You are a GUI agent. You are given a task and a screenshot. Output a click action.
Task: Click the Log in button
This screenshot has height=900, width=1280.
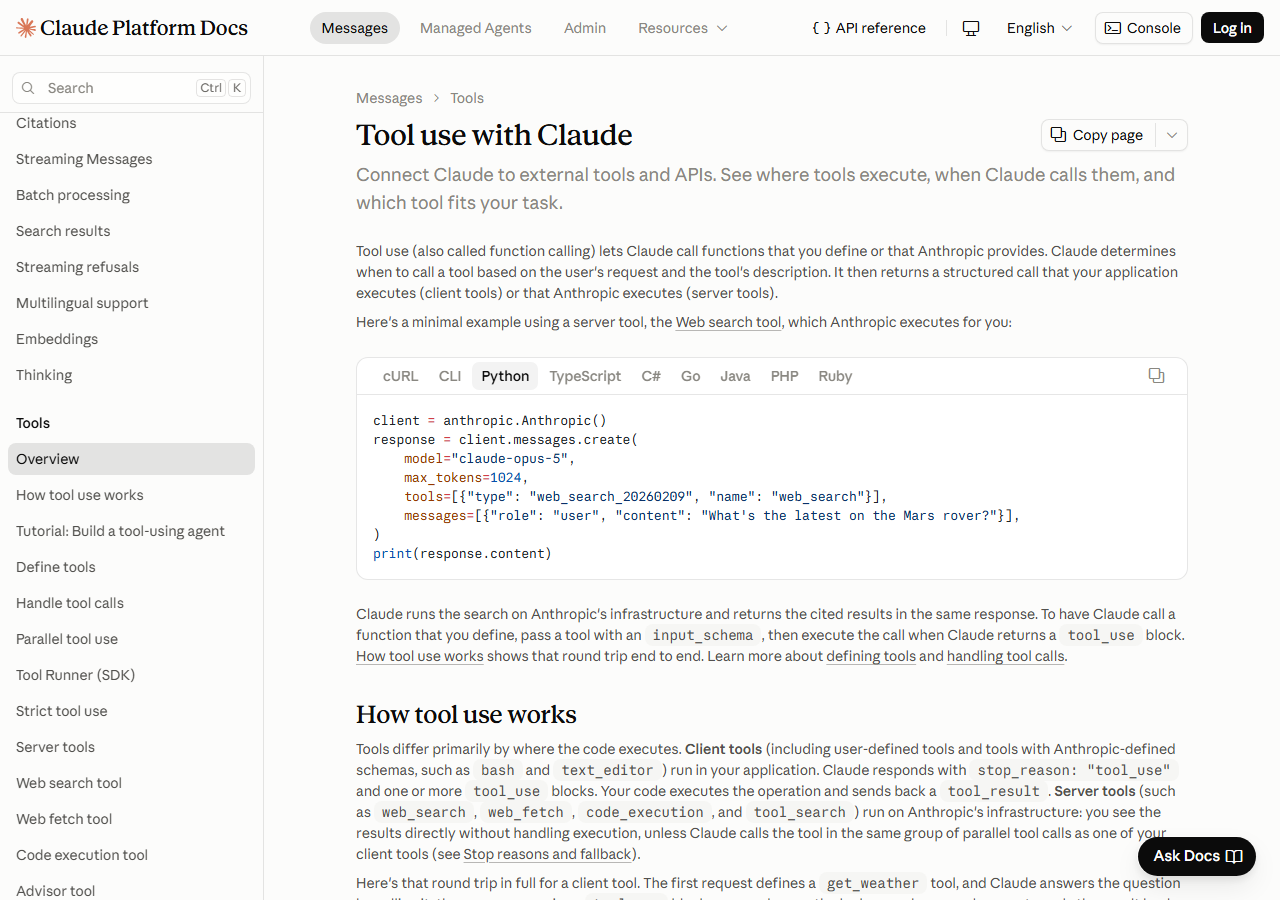coord(1232,28)
